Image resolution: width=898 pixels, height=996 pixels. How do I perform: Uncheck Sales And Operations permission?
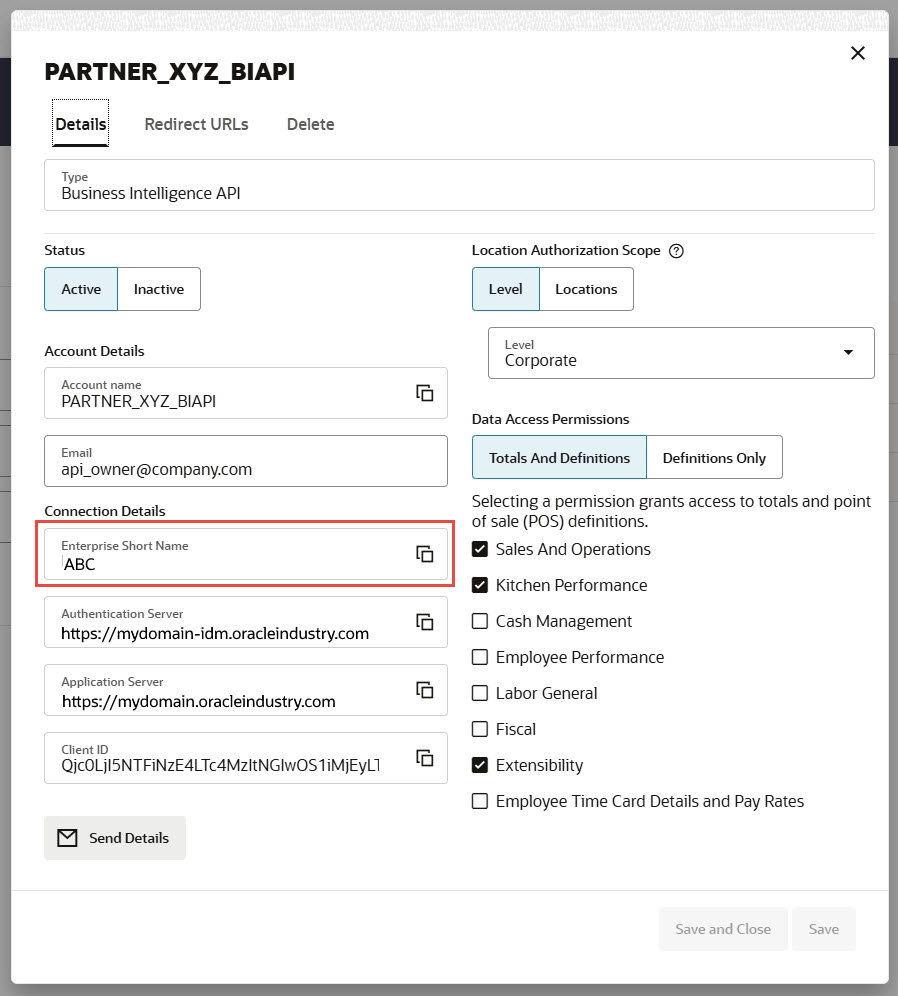480,549
